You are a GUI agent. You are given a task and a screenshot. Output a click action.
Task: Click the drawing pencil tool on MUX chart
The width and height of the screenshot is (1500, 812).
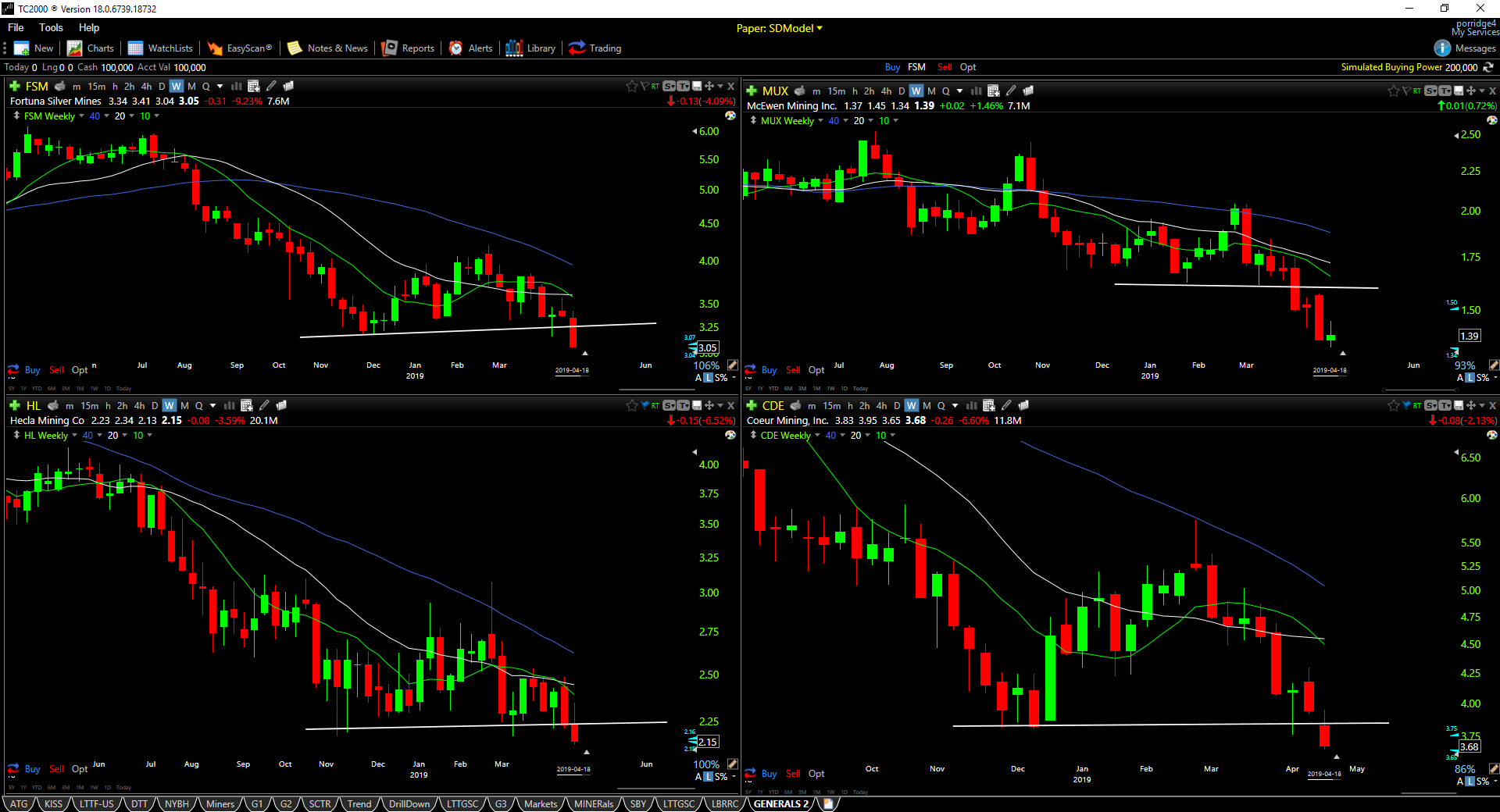1011,91
